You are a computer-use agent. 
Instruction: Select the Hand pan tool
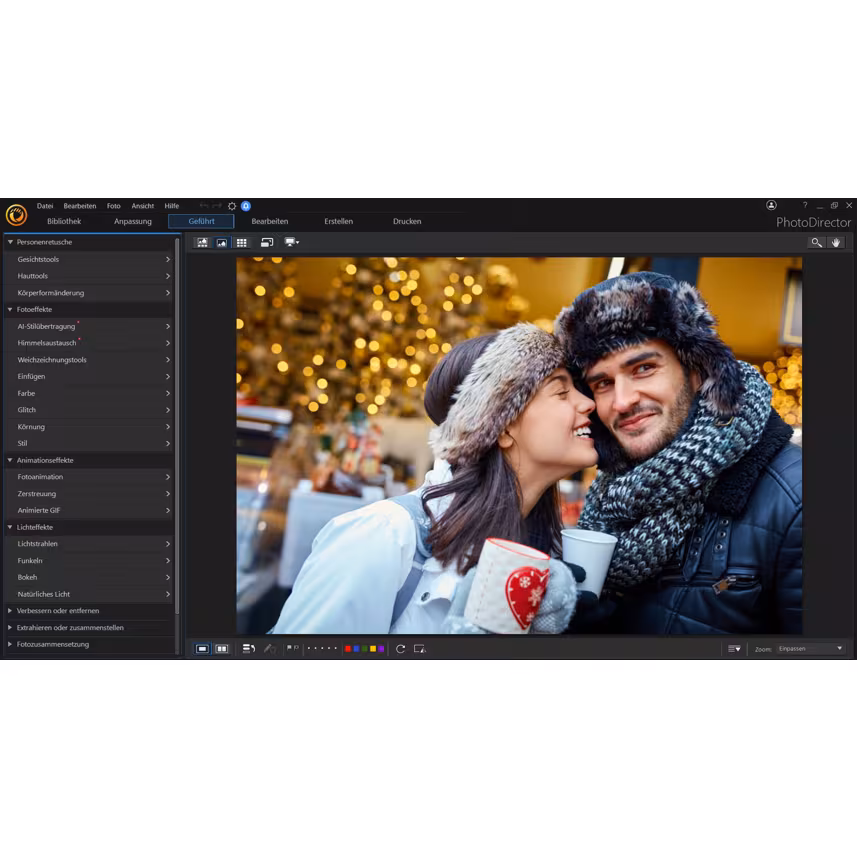(837, 242)
